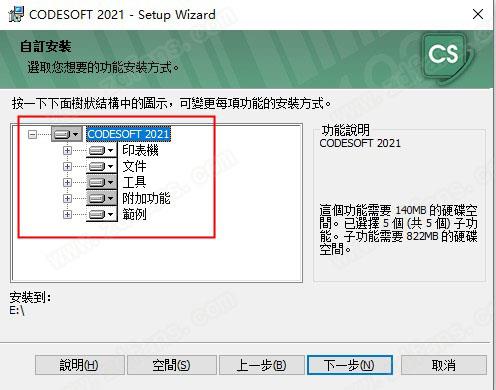Click the 功能說明 group label

[x=345, y=130]
